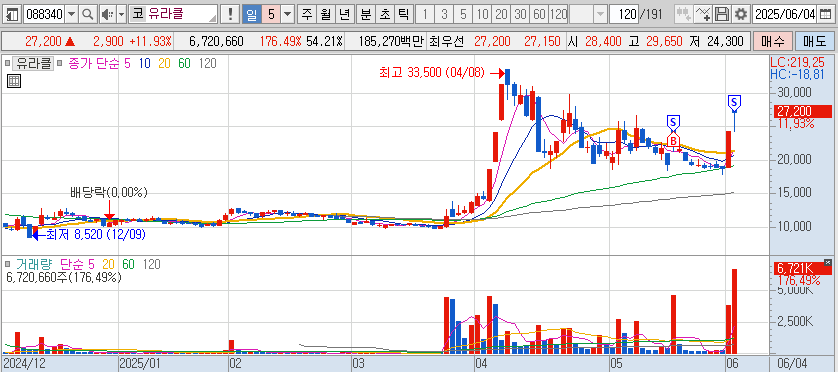Click the date field 2025/06/04
The width and height of the screenshot is (838, 372).
pyautogui.click(x=785, y=14)
